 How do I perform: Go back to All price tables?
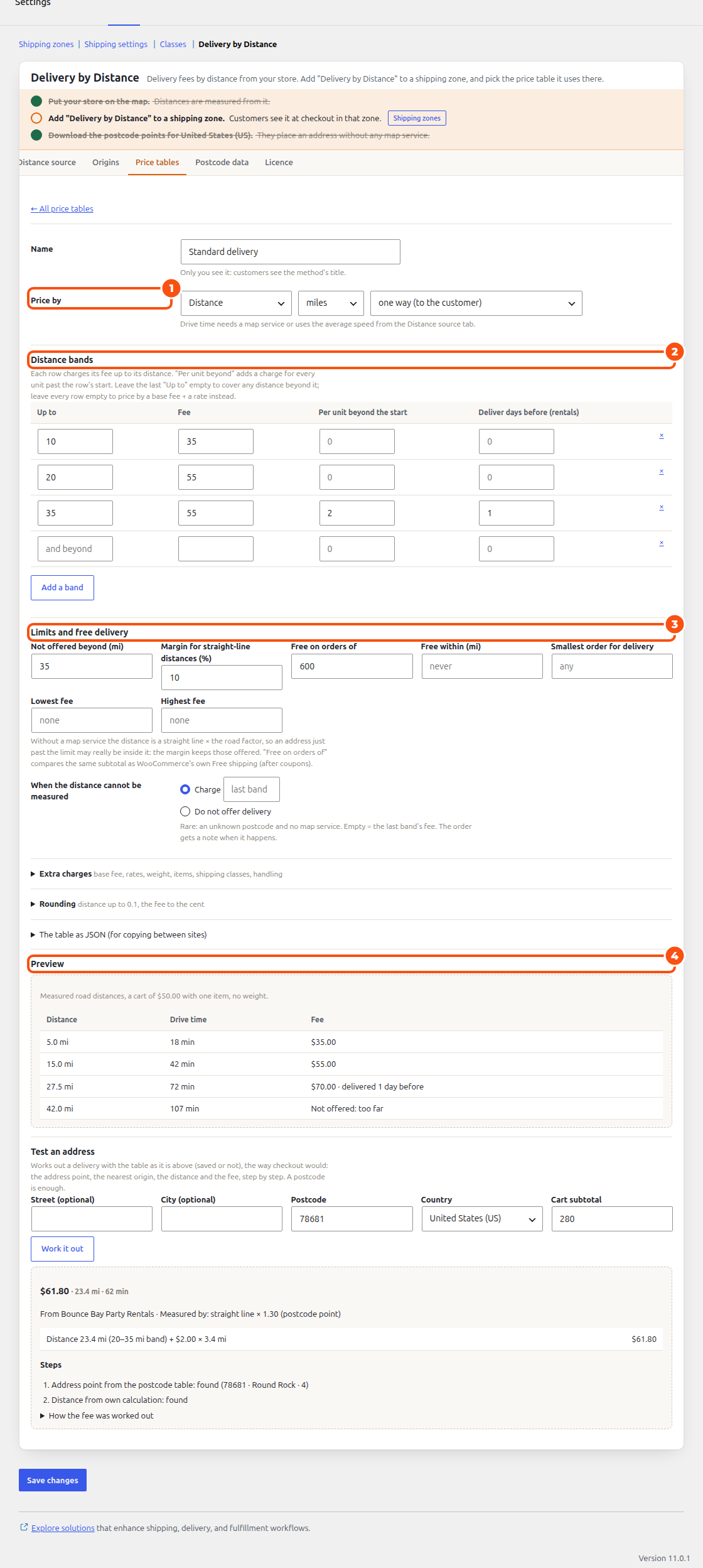click(x=62, y=209)
